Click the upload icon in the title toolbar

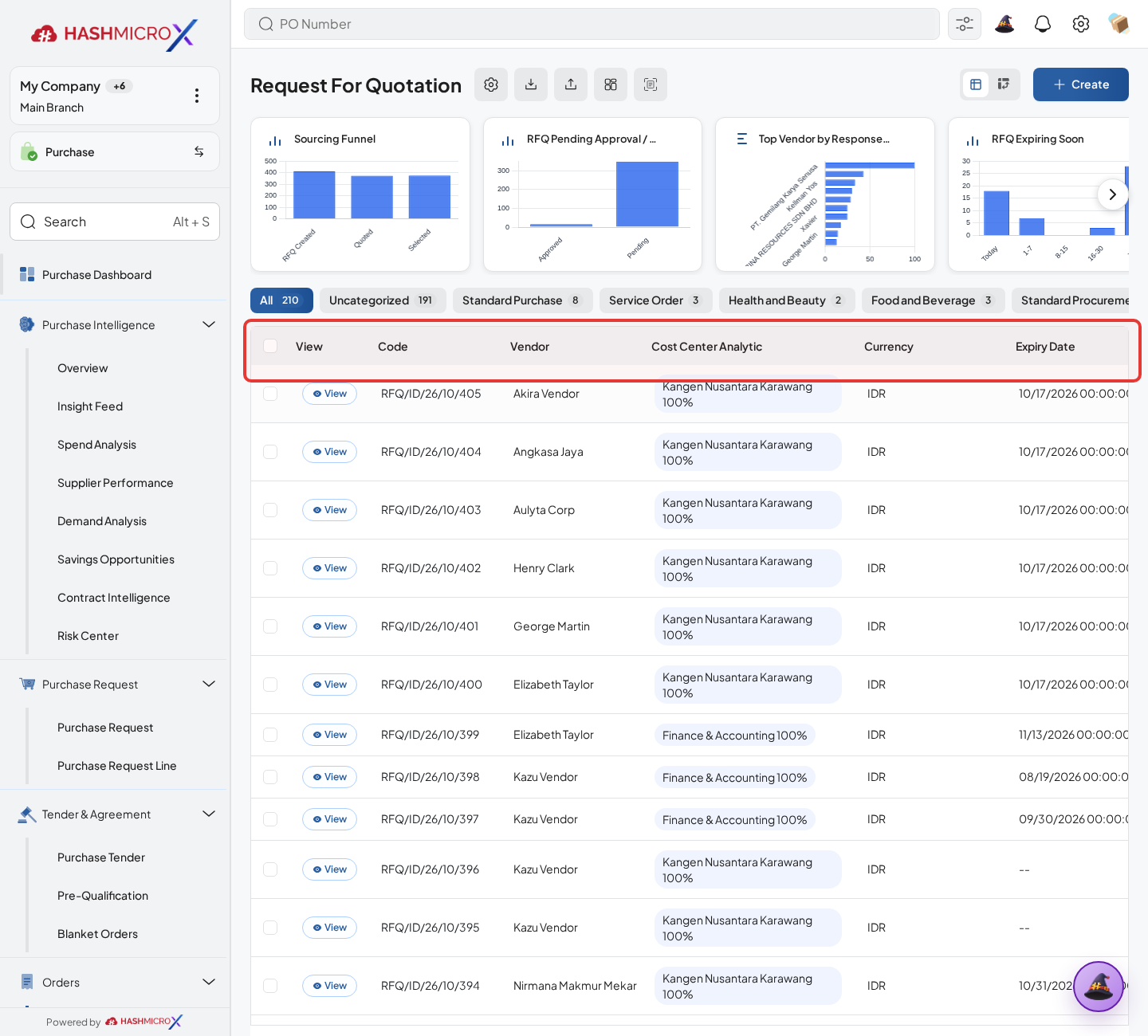[x=571, y=84]
